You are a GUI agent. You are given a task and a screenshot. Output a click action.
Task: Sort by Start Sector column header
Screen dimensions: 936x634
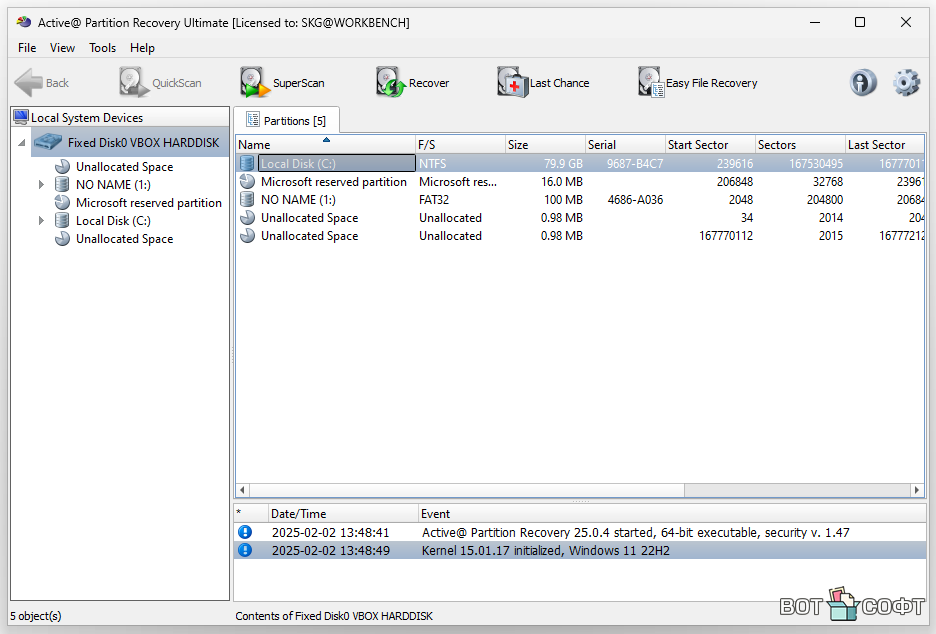click(710, 144)
